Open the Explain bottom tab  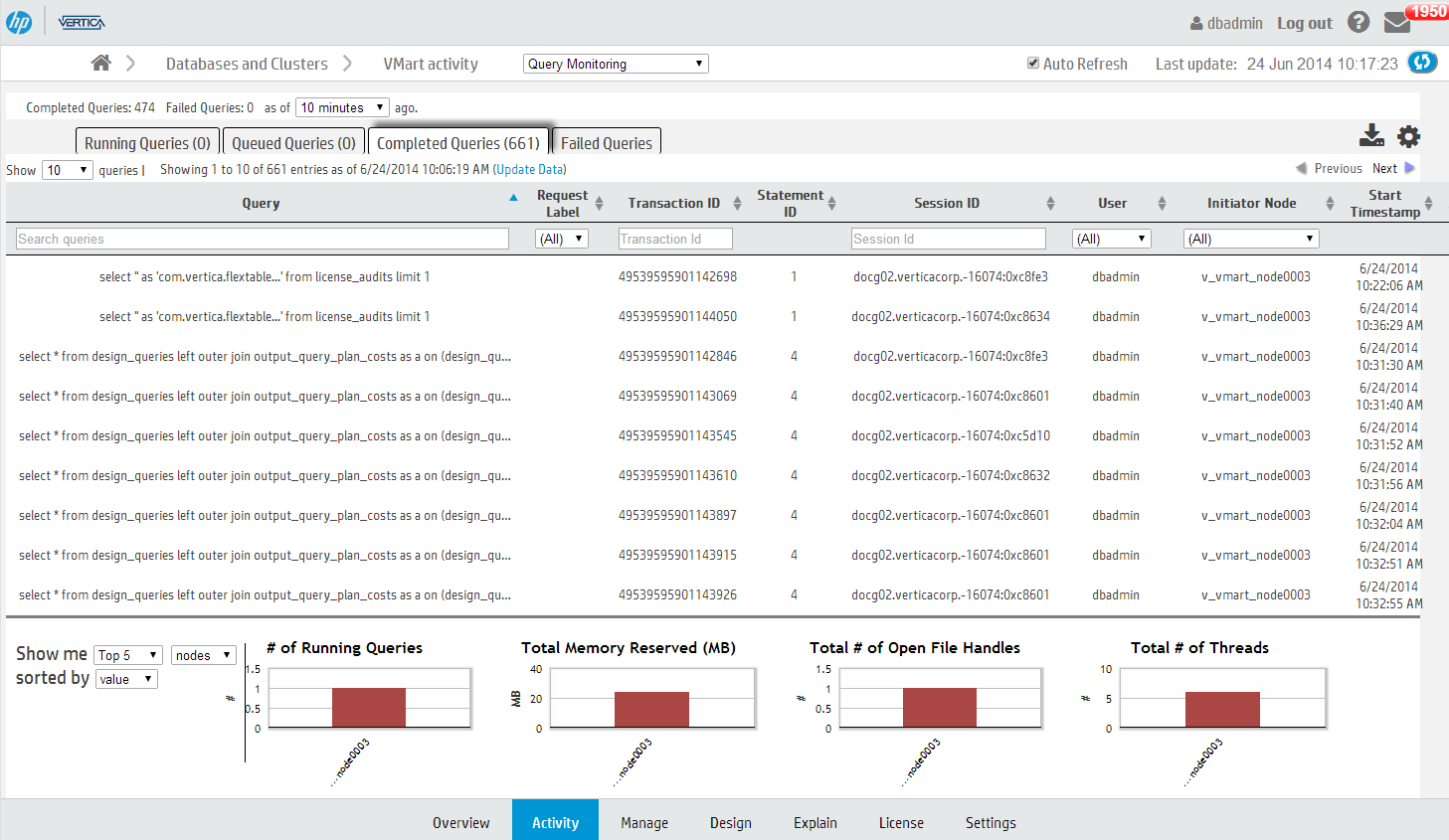[x=815, y=823]
